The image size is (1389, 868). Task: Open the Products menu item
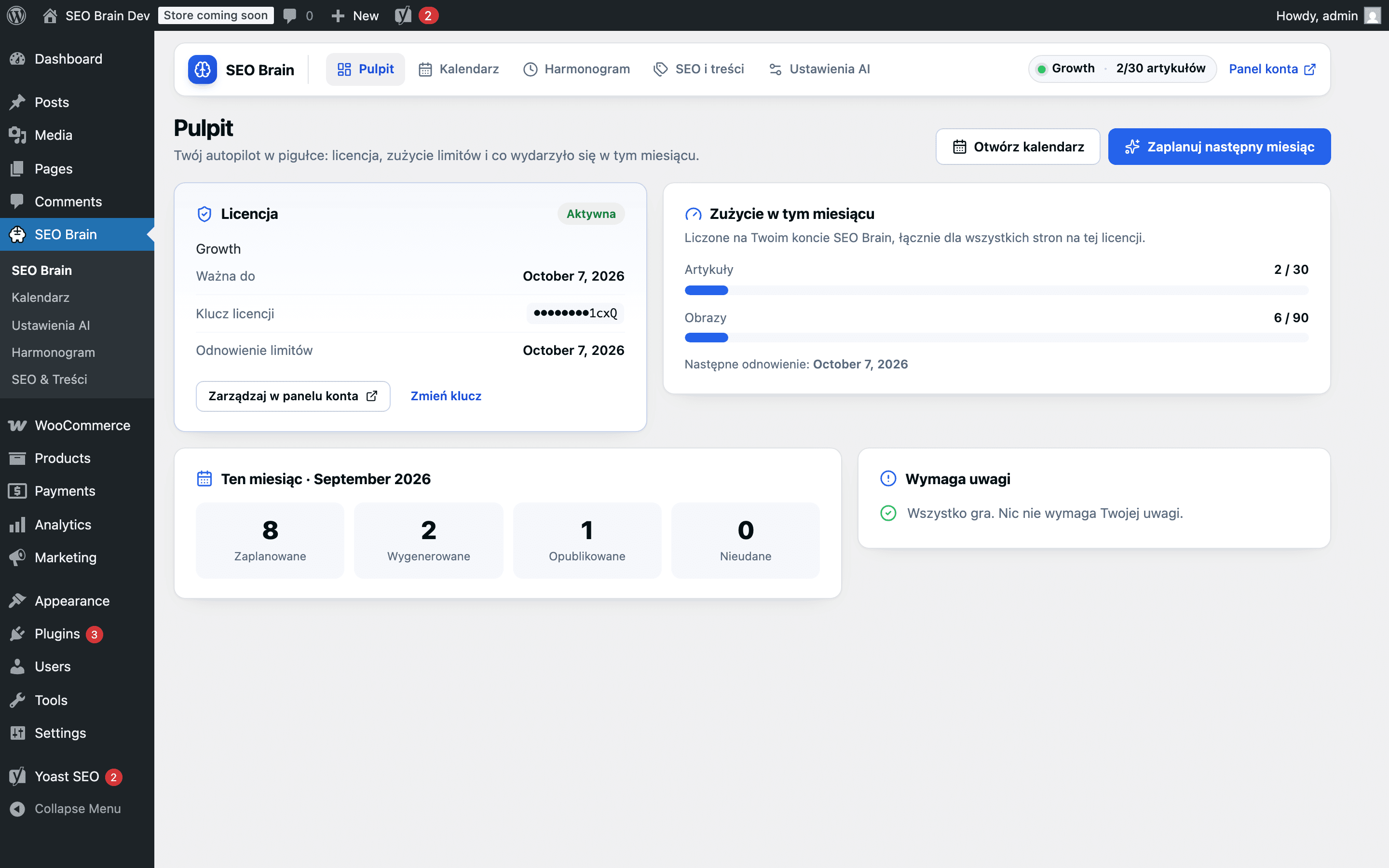click(x=77, y=458)
